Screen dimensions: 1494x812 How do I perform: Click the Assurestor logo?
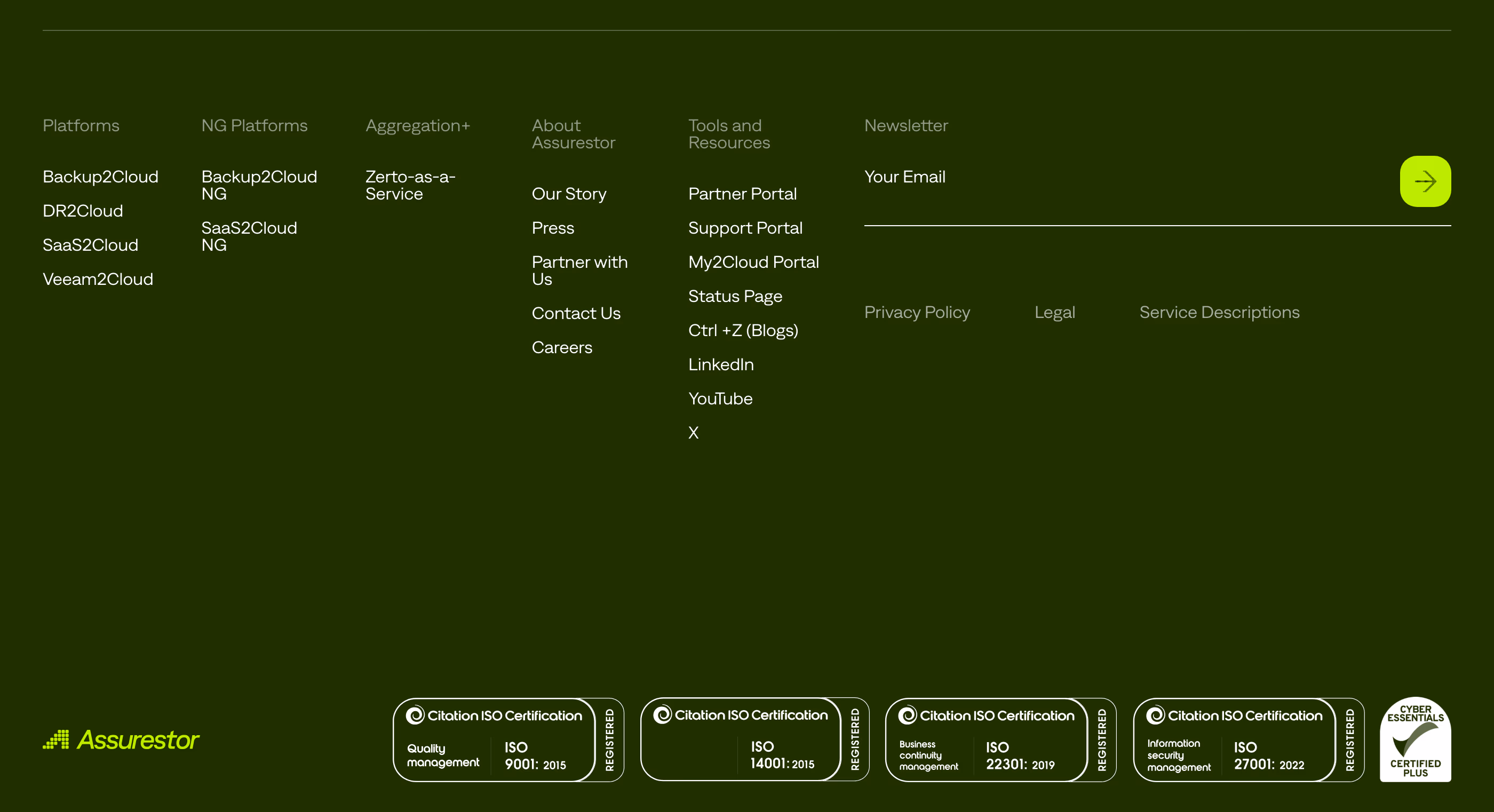[x=121, y=739]
